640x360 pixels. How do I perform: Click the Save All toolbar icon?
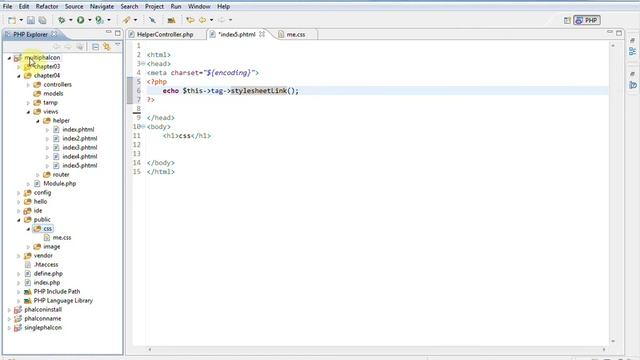coord(42,20)
